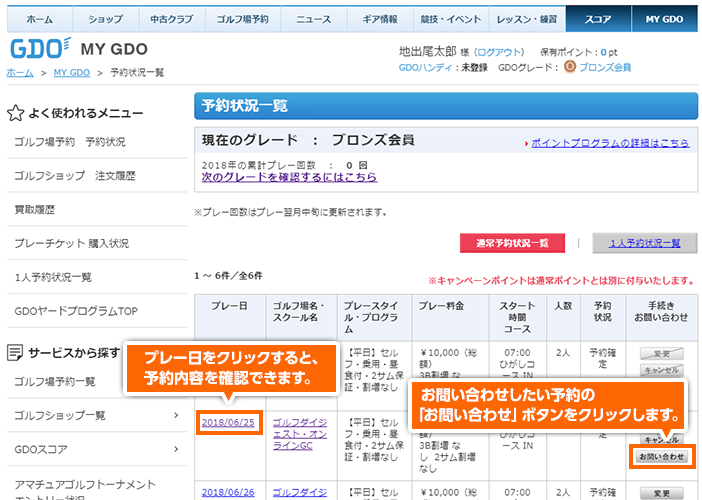Click the プレー料金 column header
702x500 pixels.
[450, 317]
